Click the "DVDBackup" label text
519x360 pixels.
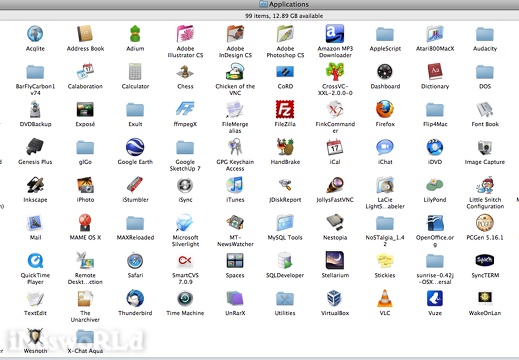pos(35,124)
